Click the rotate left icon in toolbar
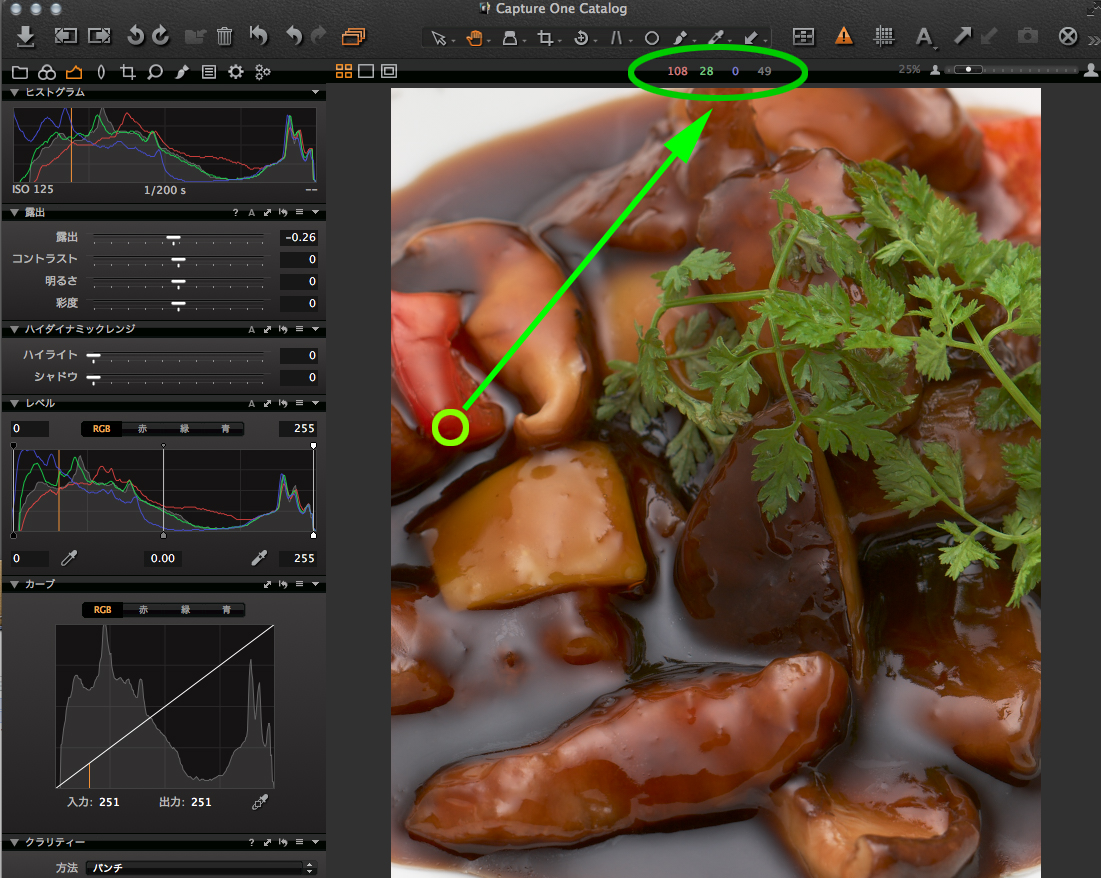The height and width of the screenshot is (878, 1101). tap(136, 37)
